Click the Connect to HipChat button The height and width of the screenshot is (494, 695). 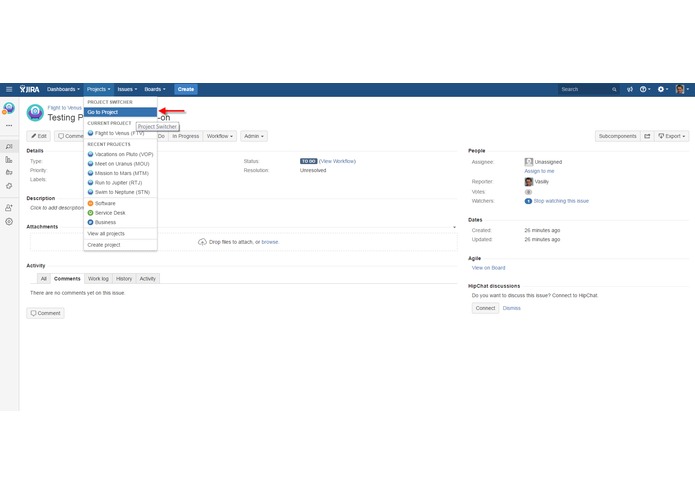485,308
